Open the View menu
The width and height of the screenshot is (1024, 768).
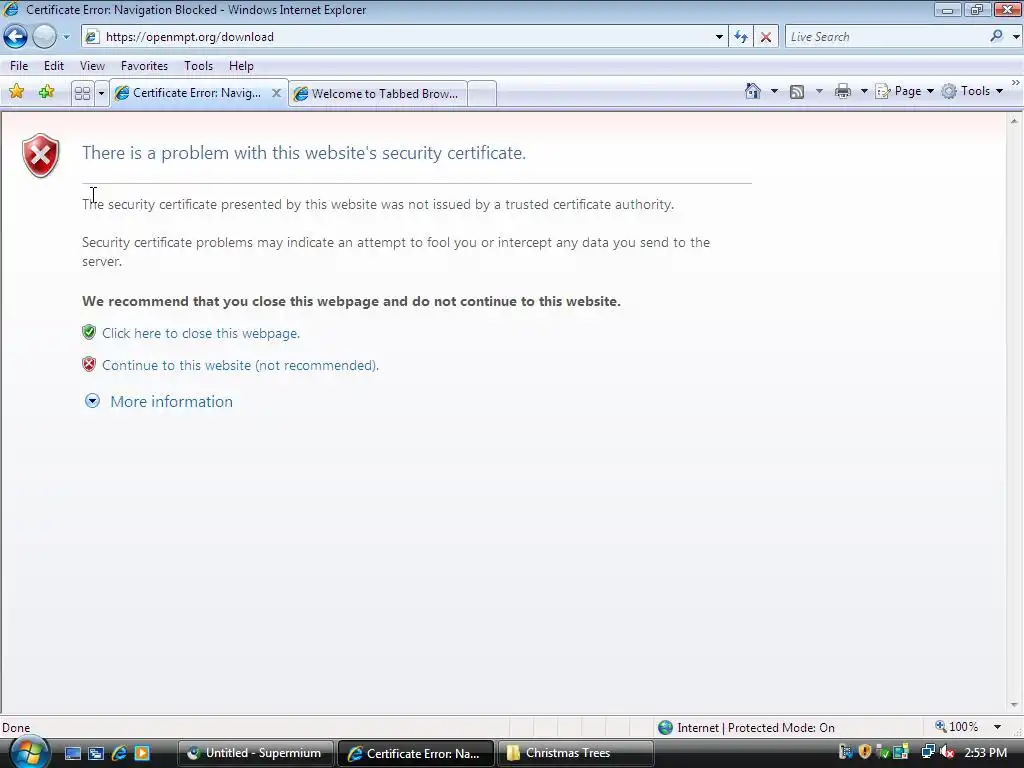coord(92,66)
